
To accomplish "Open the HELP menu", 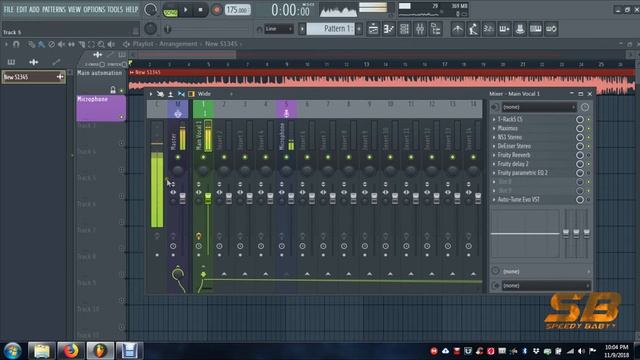I will [x=131, y=9].
